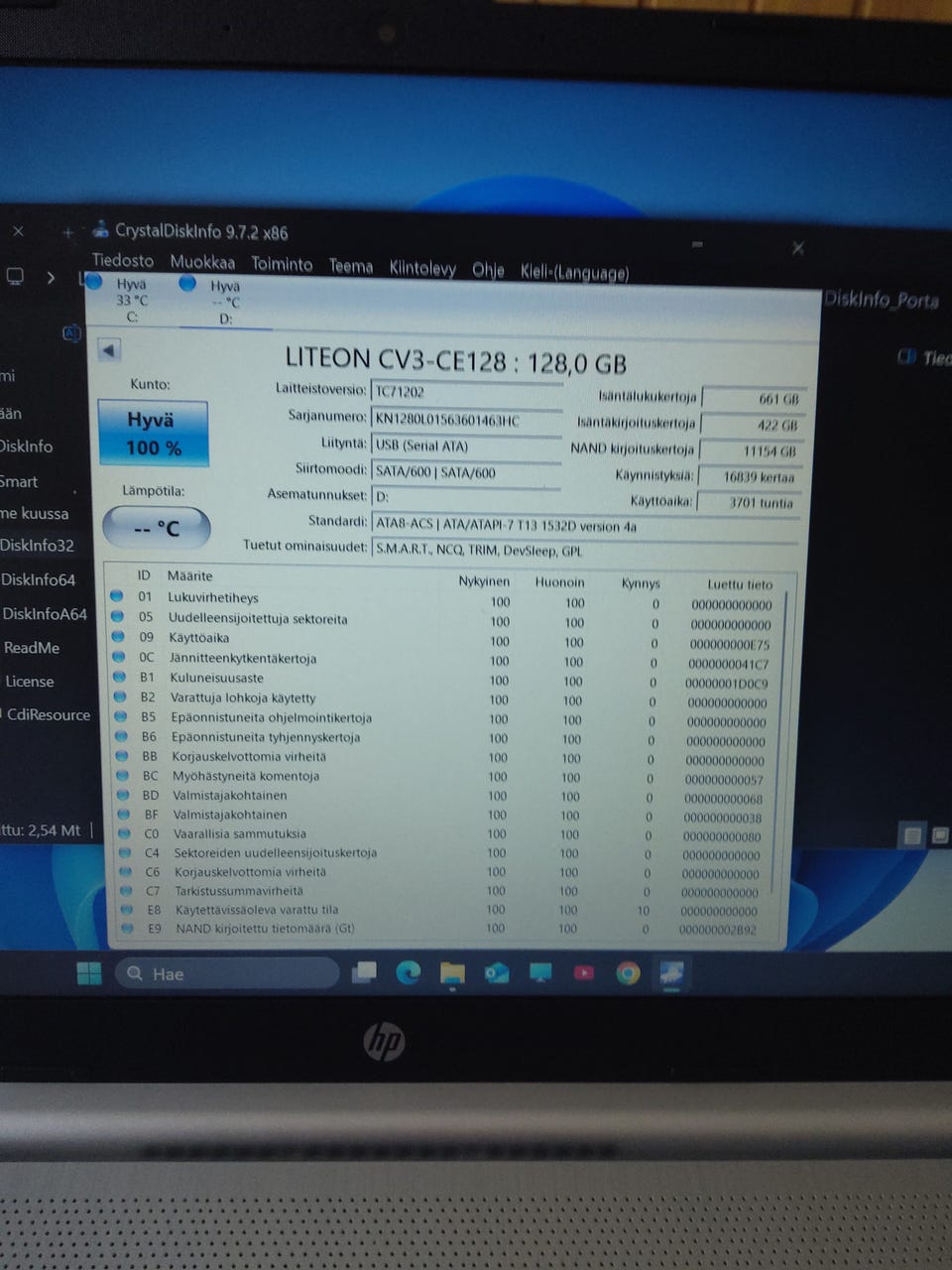Open the Teema menu

coord(351,266)
